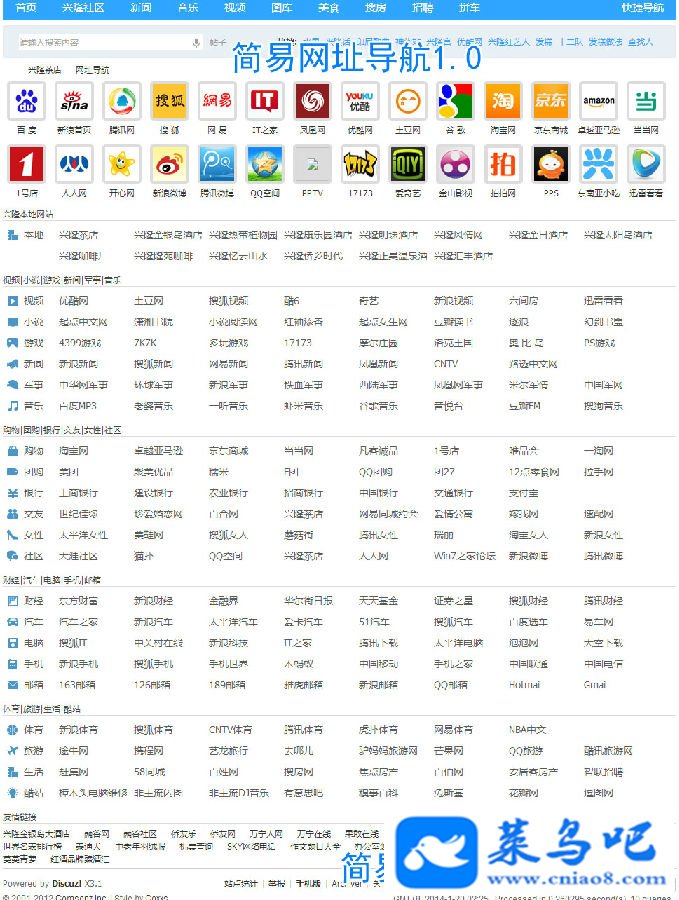
Task: Open the Tudou orange face icon
Action: pos(408,101)
